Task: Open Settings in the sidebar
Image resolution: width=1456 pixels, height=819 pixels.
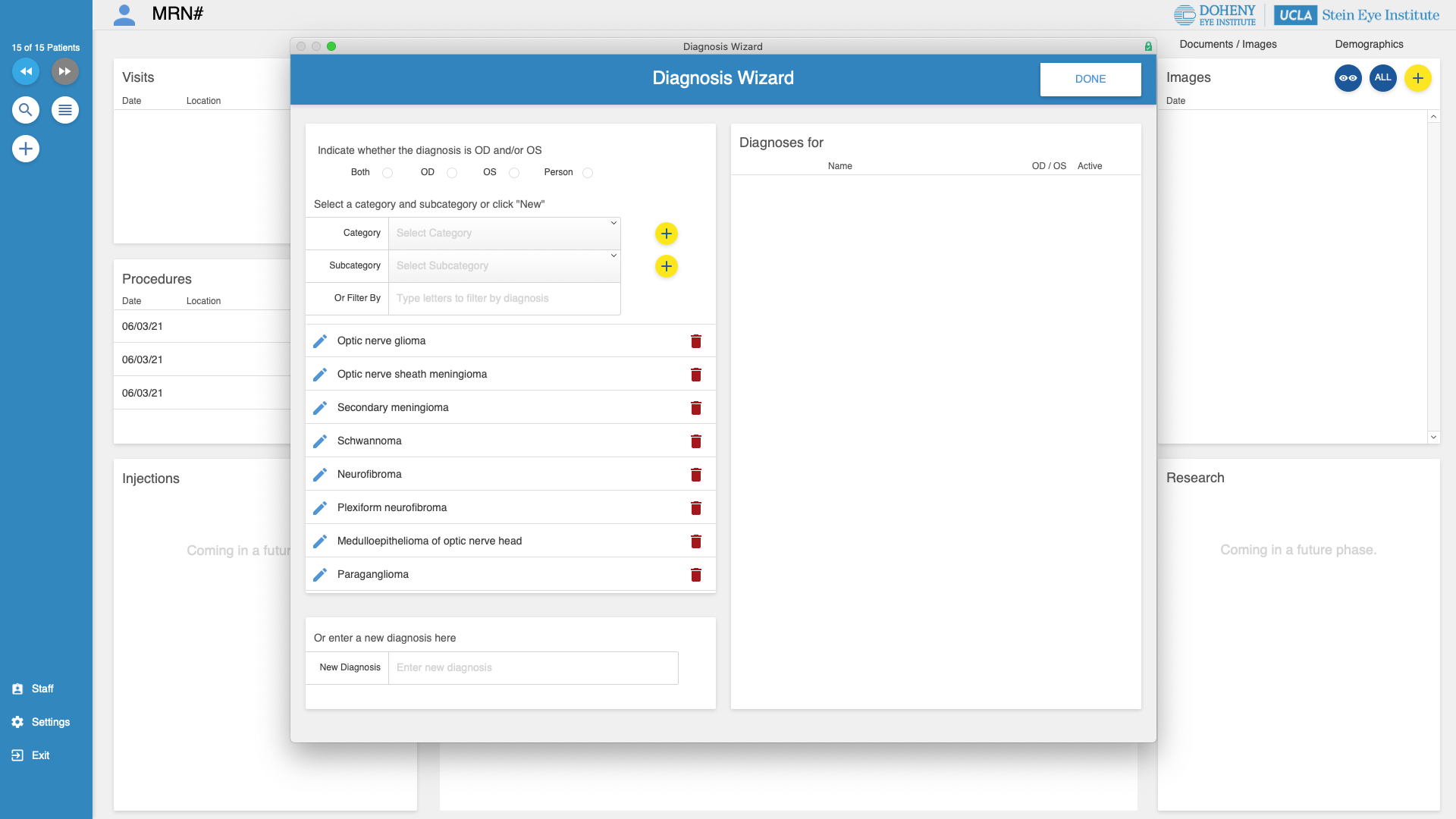Action: point(50,722)
